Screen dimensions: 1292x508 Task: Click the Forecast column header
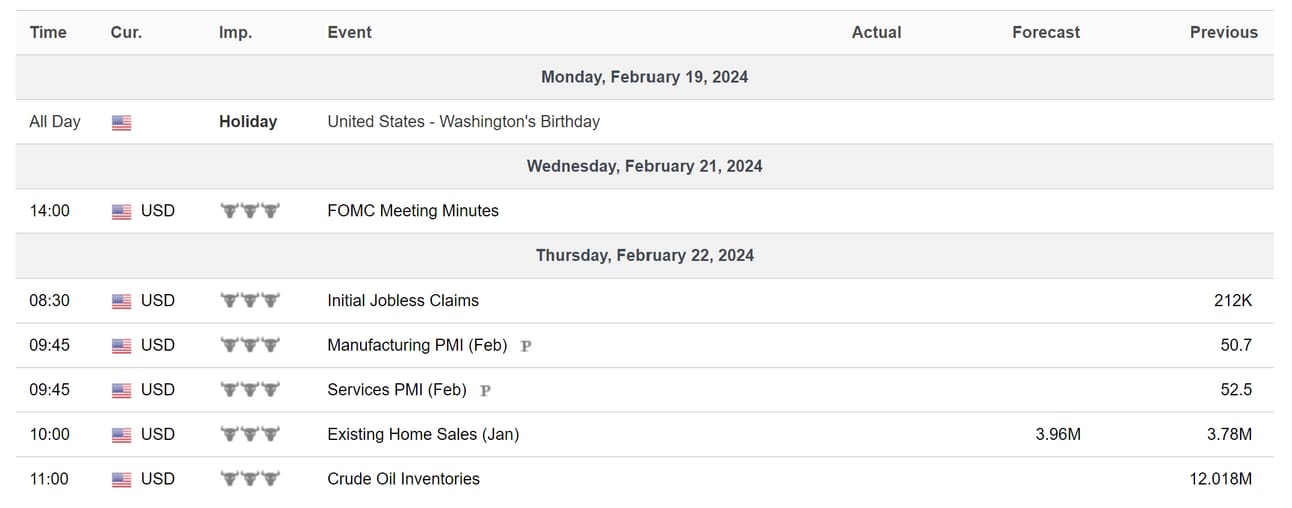pos(1046,32)
